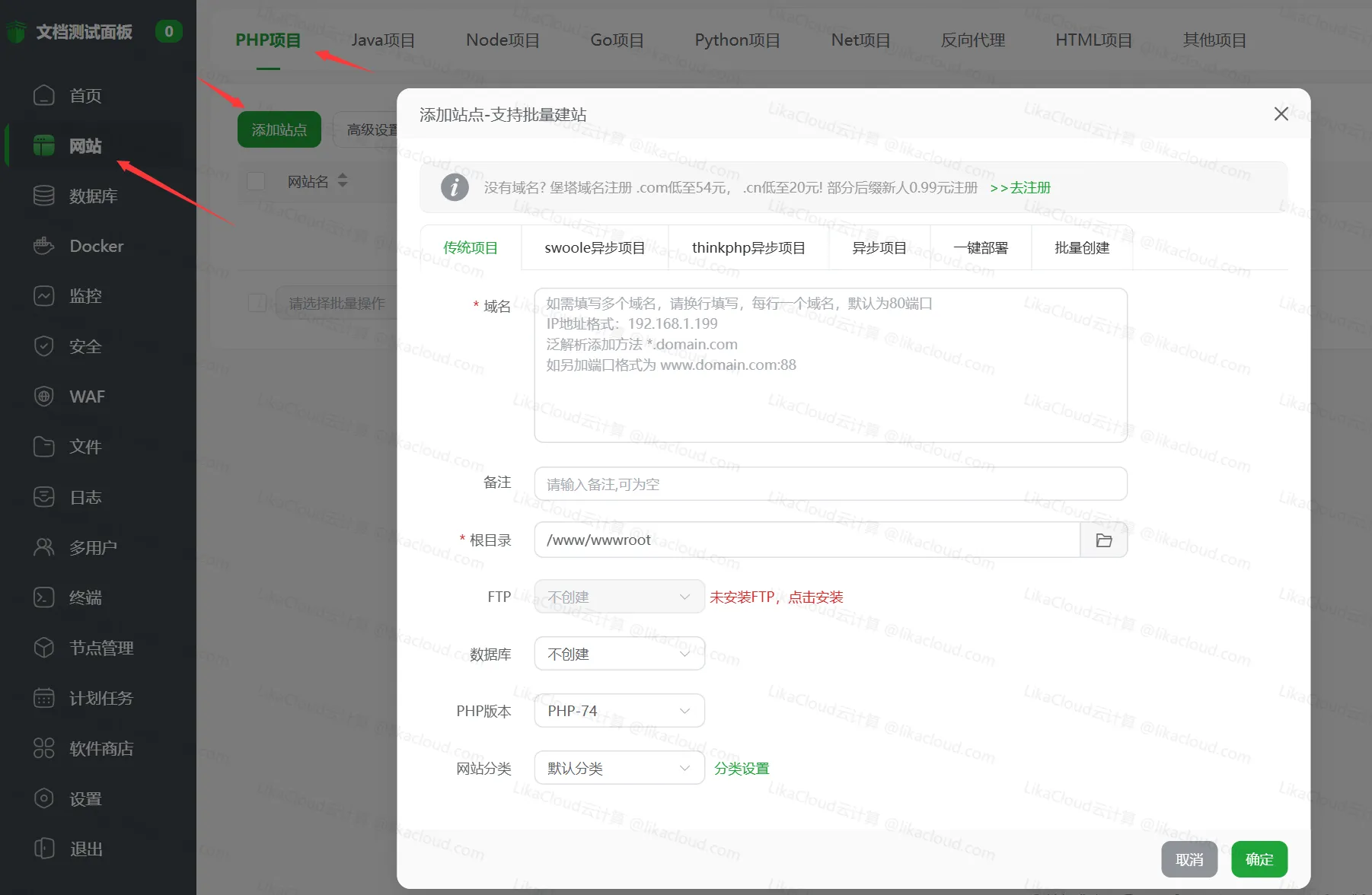
Task: Open the 文件 file manager
Action: point(84,447)
